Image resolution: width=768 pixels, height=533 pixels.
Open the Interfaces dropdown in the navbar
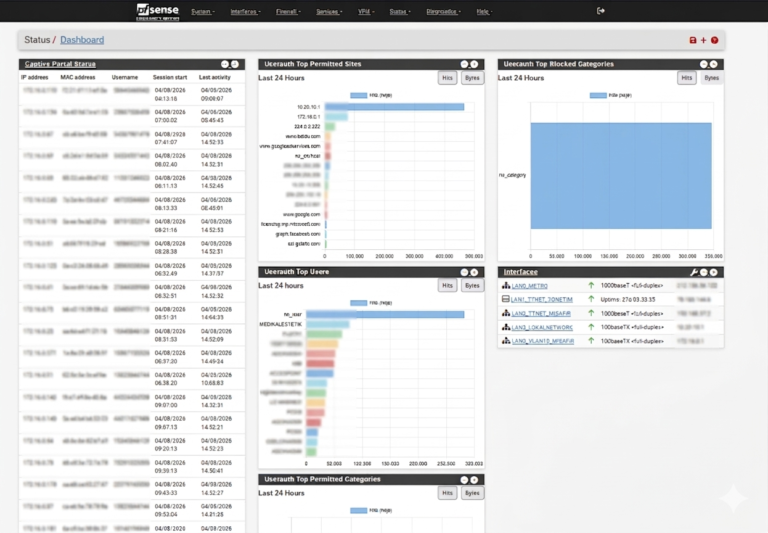point(245,11)
